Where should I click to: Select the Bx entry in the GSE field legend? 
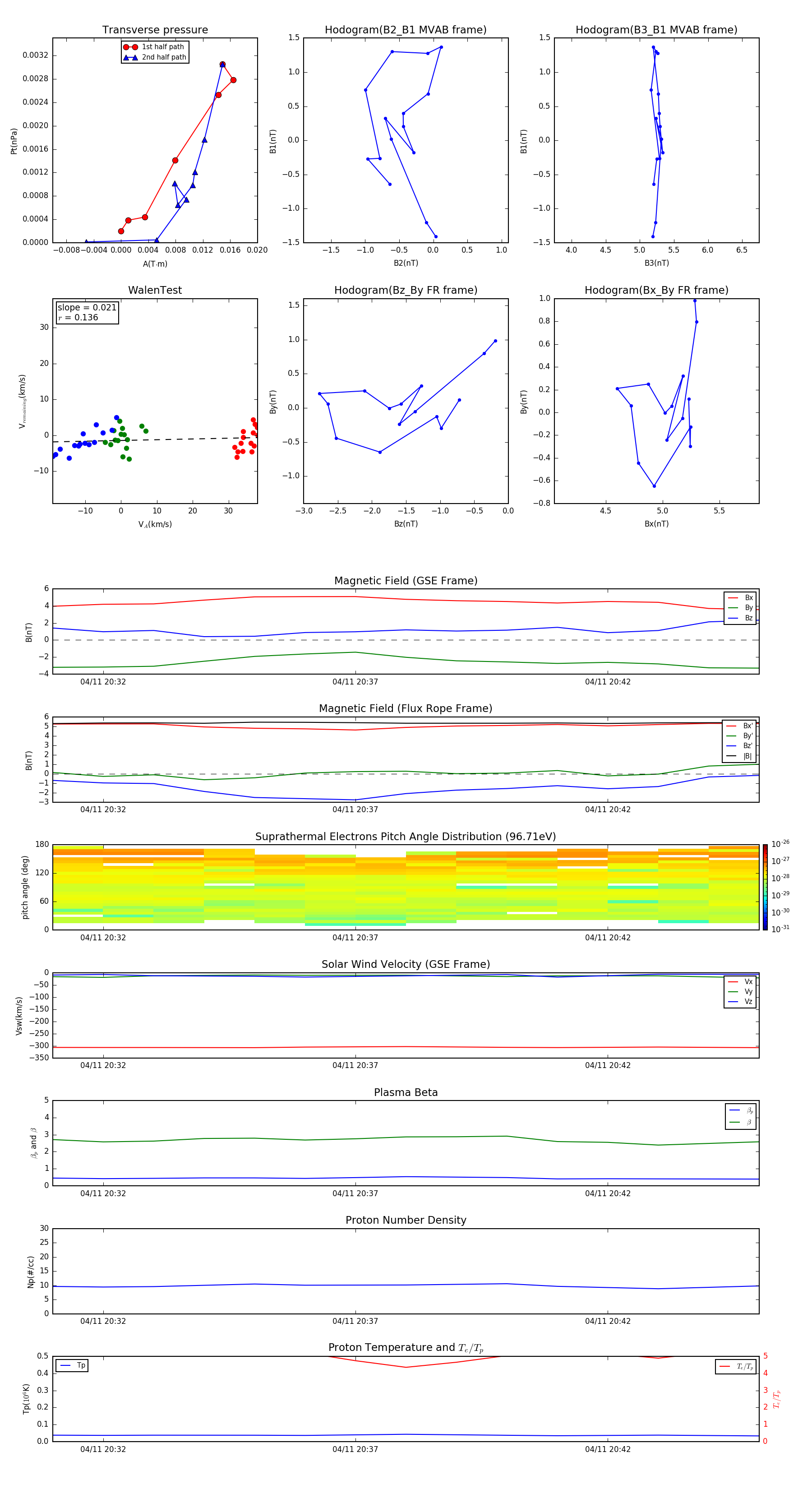[x=740, y=598]
